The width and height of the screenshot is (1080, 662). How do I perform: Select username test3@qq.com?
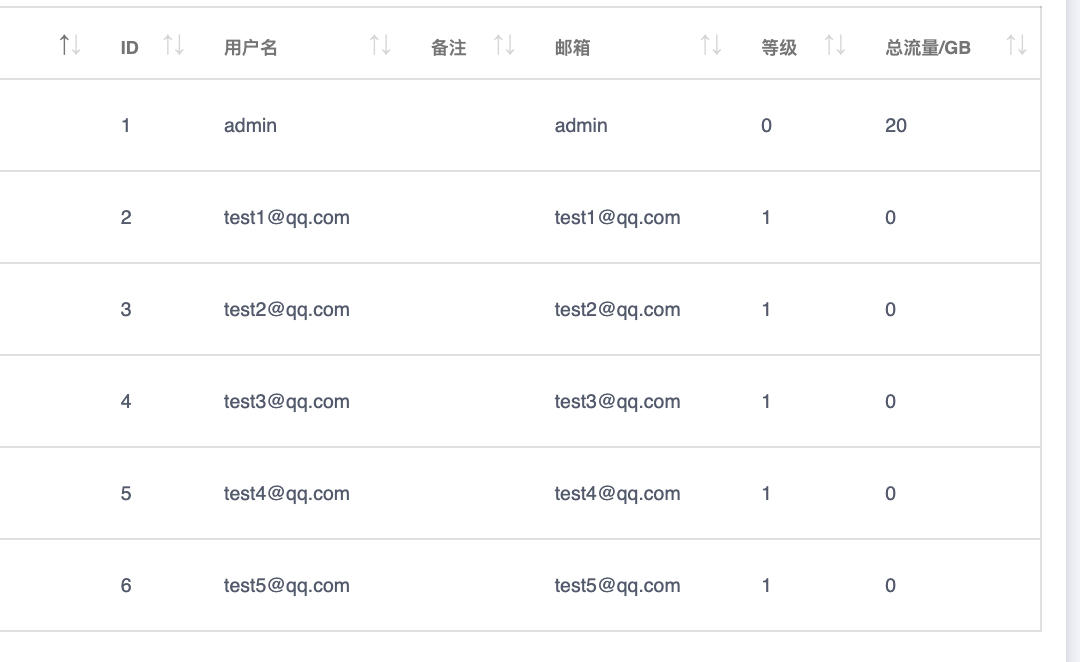pyautogui.click(x=287, y=402)
